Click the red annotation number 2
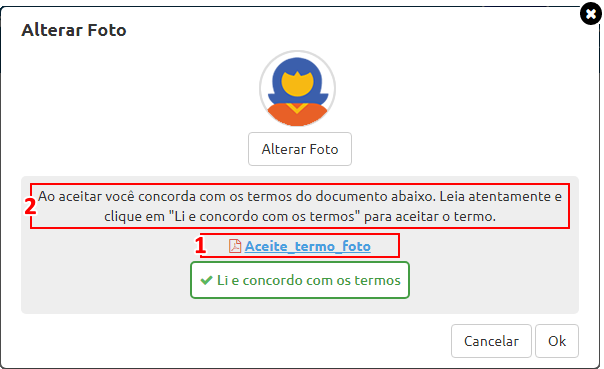 point(30,206)
